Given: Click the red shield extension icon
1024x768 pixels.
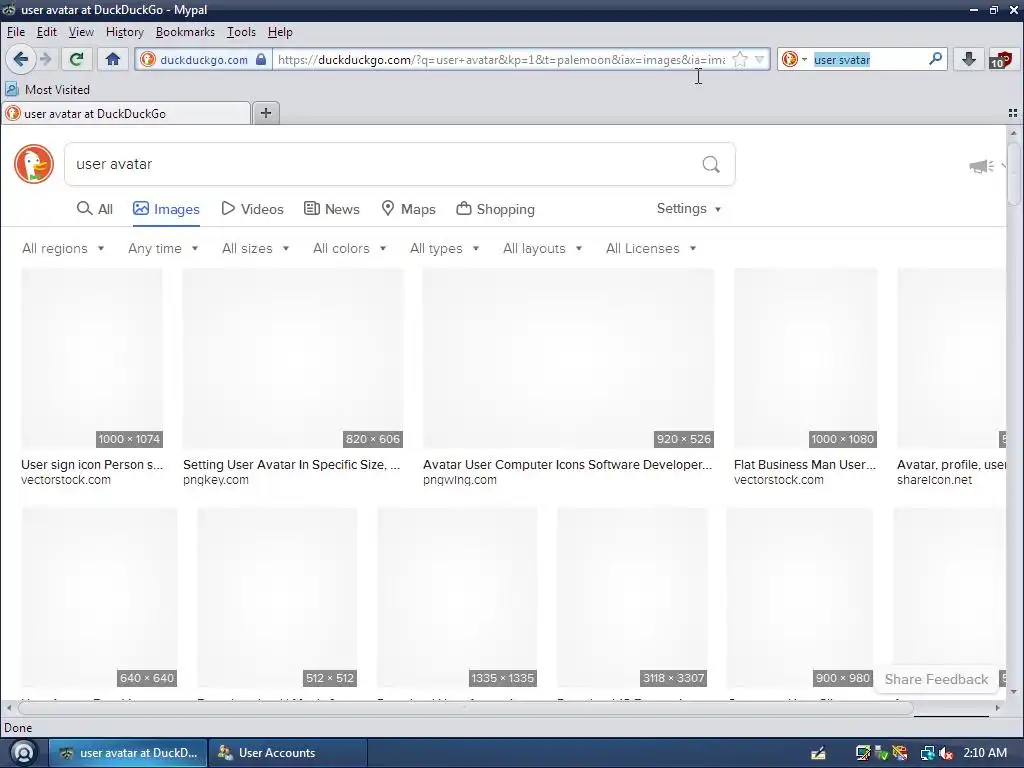Looking at the screenshot, I should pyautogui.click(x=1000, y=59).
